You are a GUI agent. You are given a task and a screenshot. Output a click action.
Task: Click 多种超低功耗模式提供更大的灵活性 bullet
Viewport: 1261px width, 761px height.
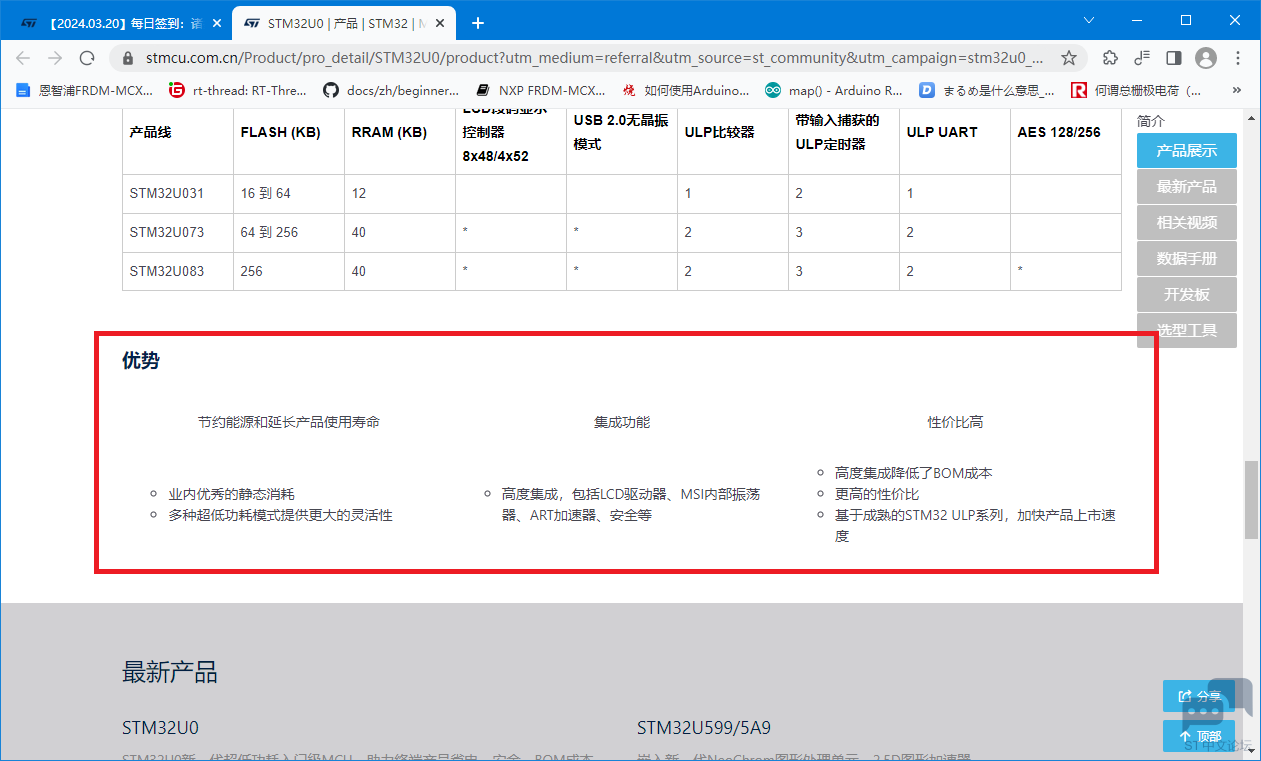(280, 515)
